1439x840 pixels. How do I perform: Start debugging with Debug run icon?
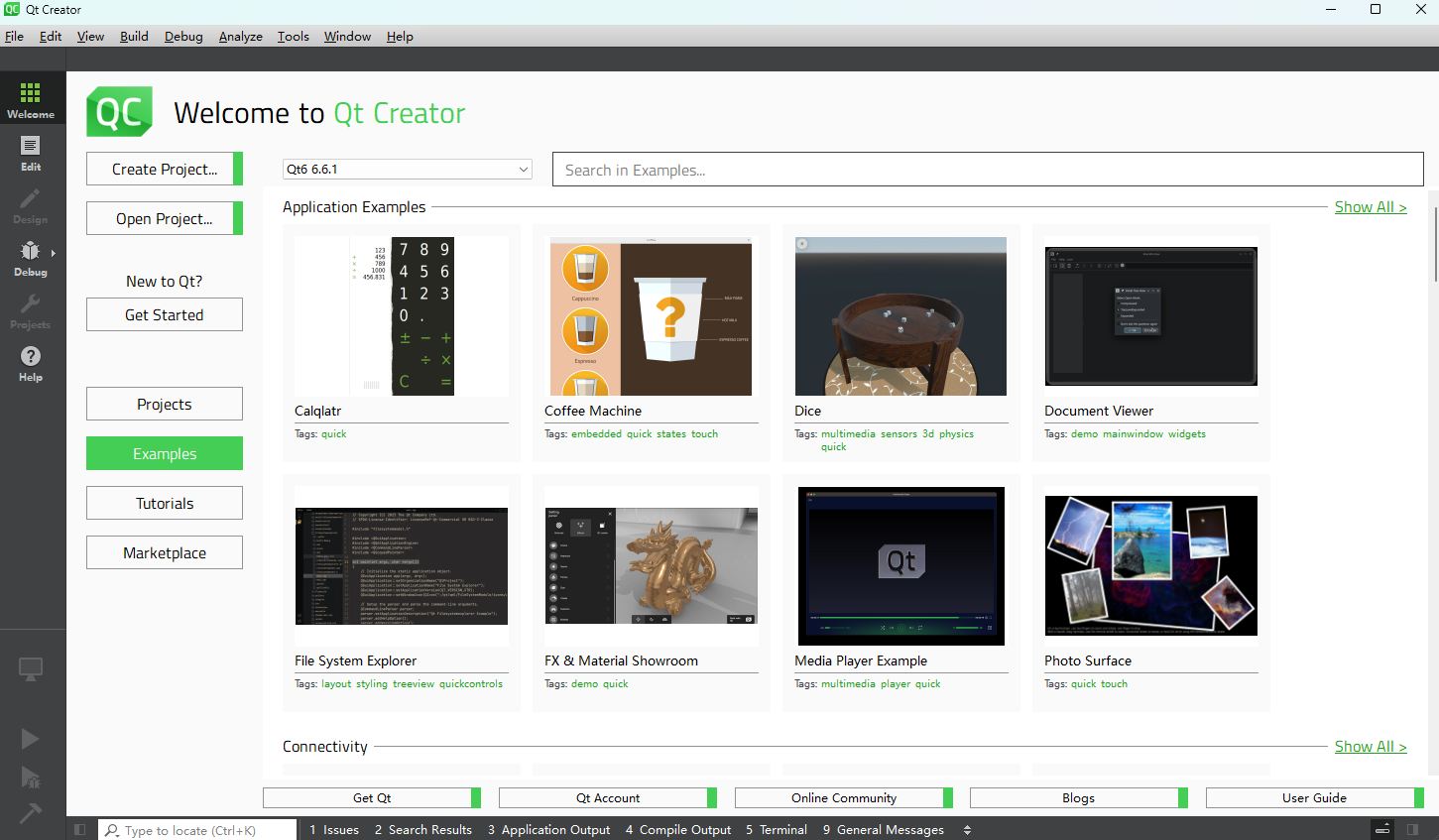point(31,777)
